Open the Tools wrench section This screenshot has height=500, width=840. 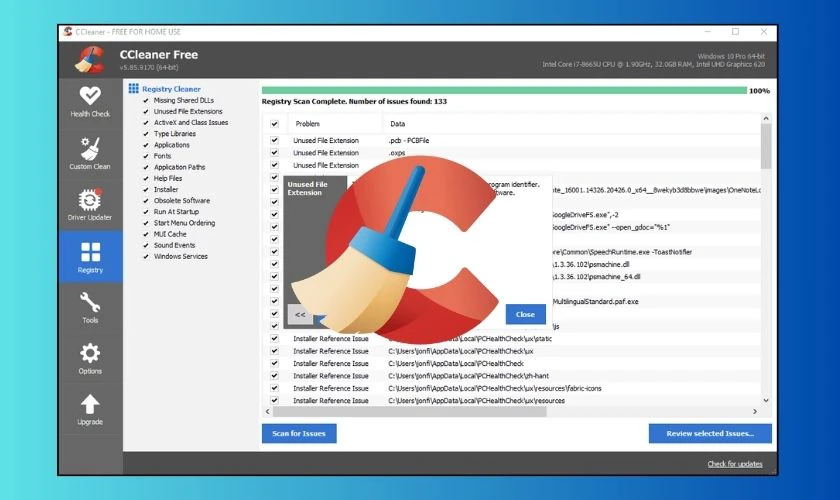coord(90,308)
